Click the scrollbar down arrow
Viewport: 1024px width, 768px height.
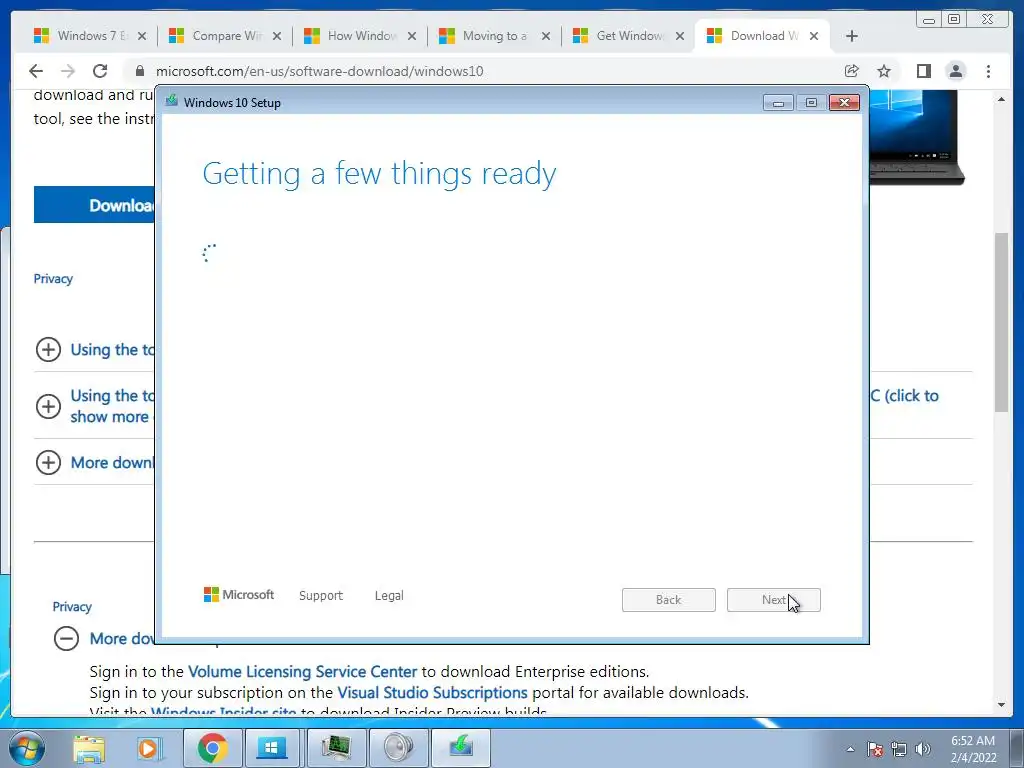point(1002,705)
